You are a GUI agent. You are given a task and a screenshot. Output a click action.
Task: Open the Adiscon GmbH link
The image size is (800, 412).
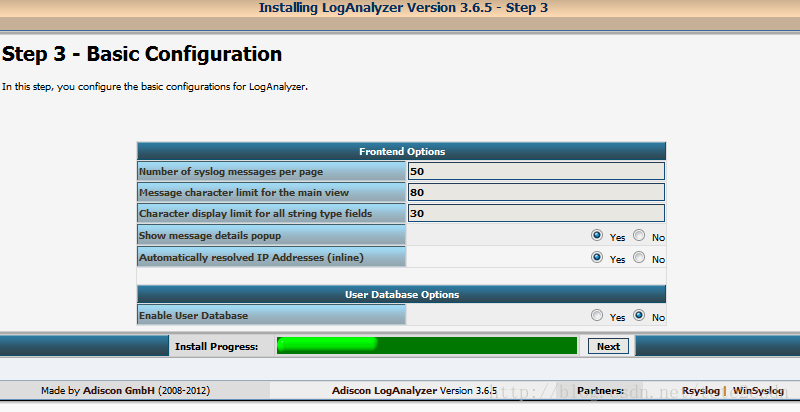coord(119,391)
